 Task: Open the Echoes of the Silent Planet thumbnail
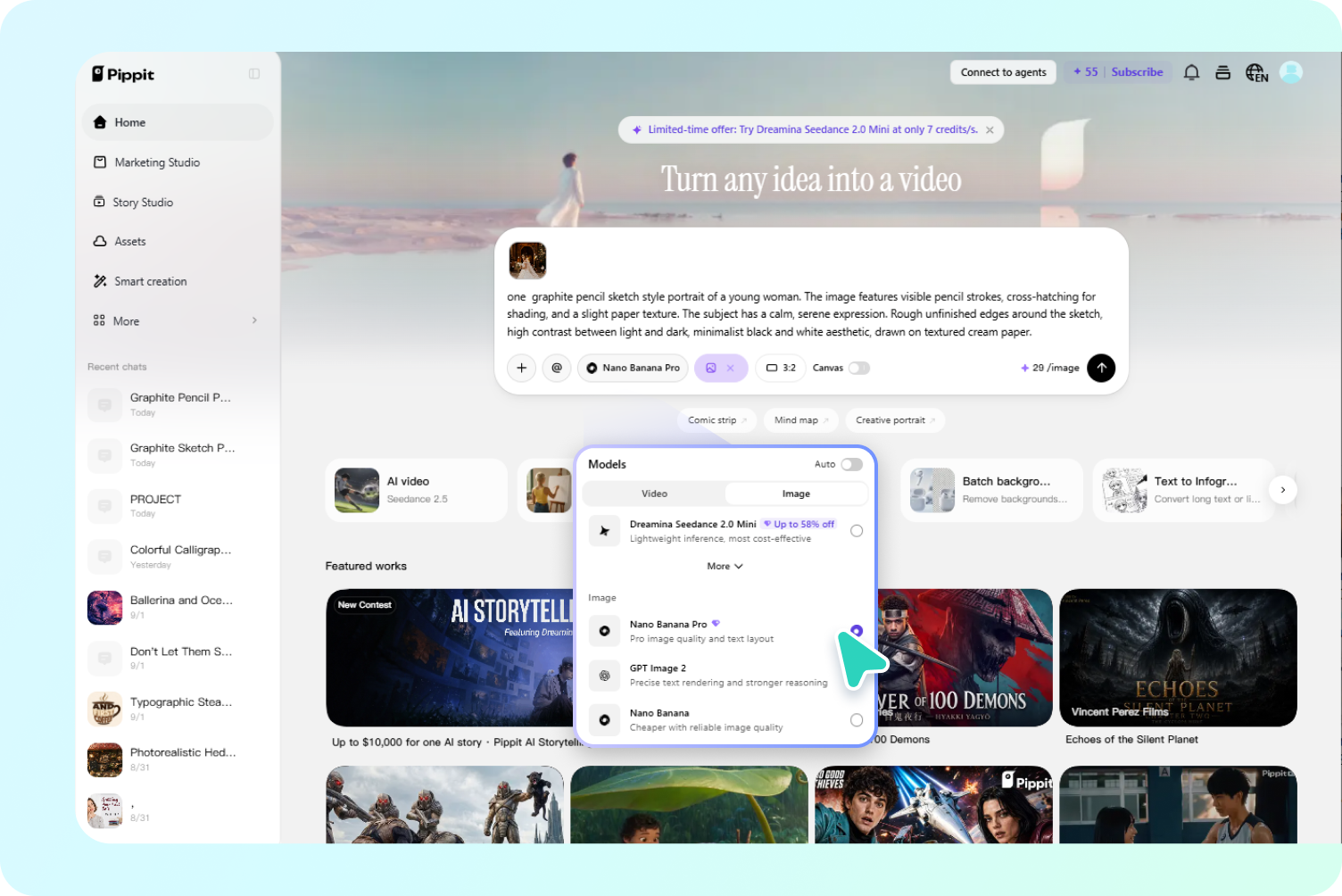point(1178,658)
